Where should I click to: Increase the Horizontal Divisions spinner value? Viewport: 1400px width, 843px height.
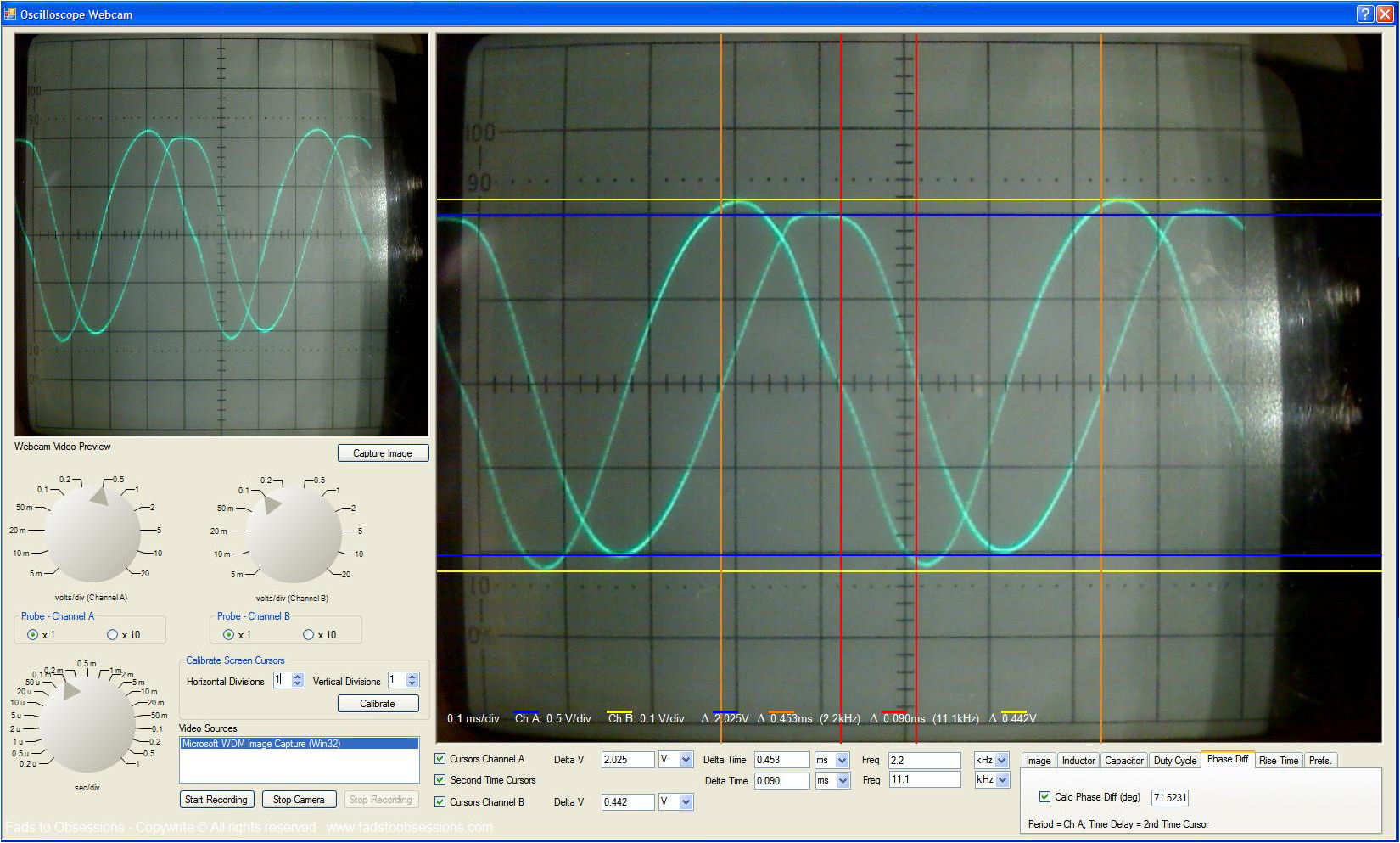pos(298,677)
